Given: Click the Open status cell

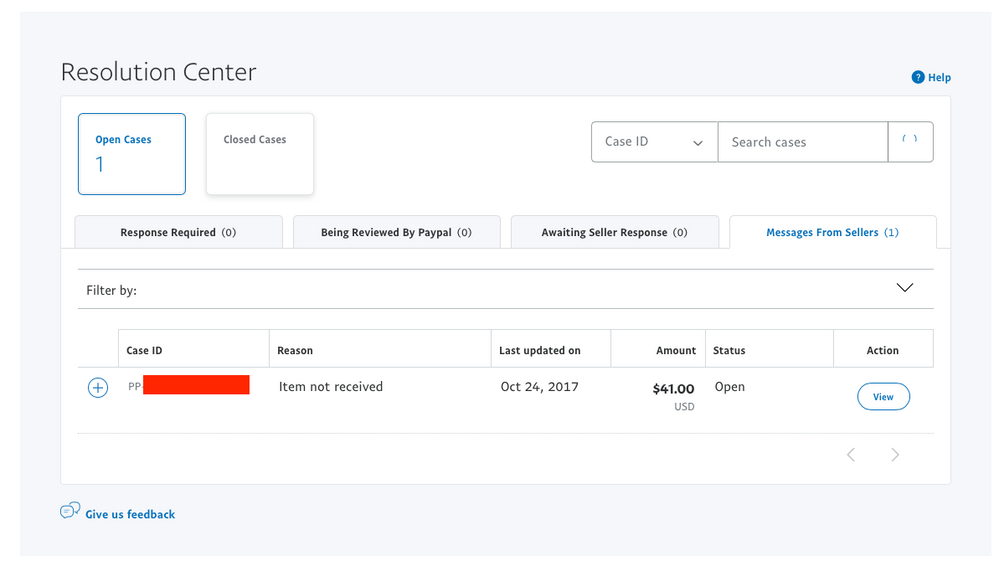Looking at the screenshot, I should click(x=729, y=387).
